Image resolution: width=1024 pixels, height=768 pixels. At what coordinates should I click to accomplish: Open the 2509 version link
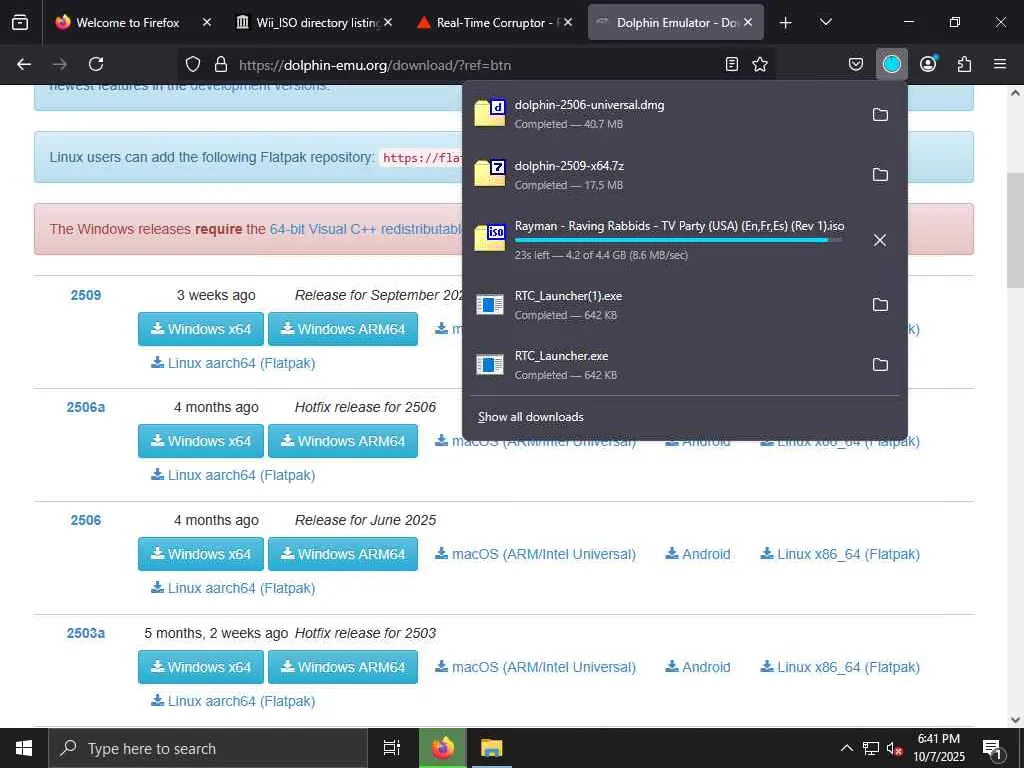(x=86, y=295)
